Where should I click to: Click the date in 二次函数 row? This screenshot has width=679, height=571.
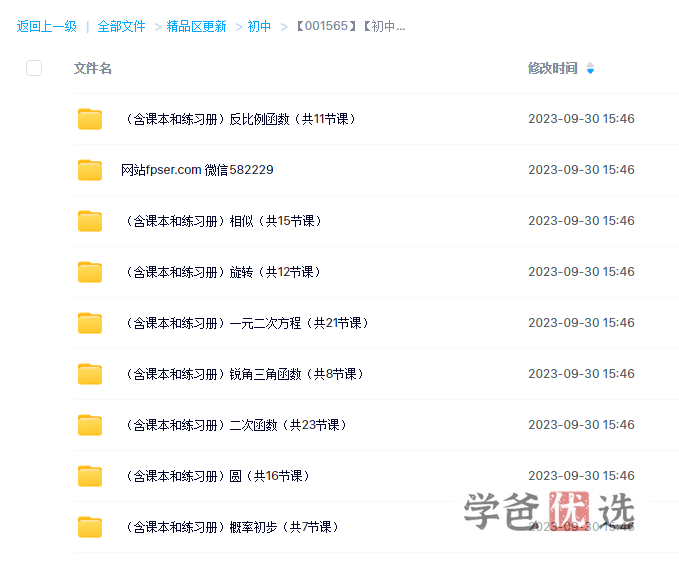pyautogui.click(x=581, y=425)
